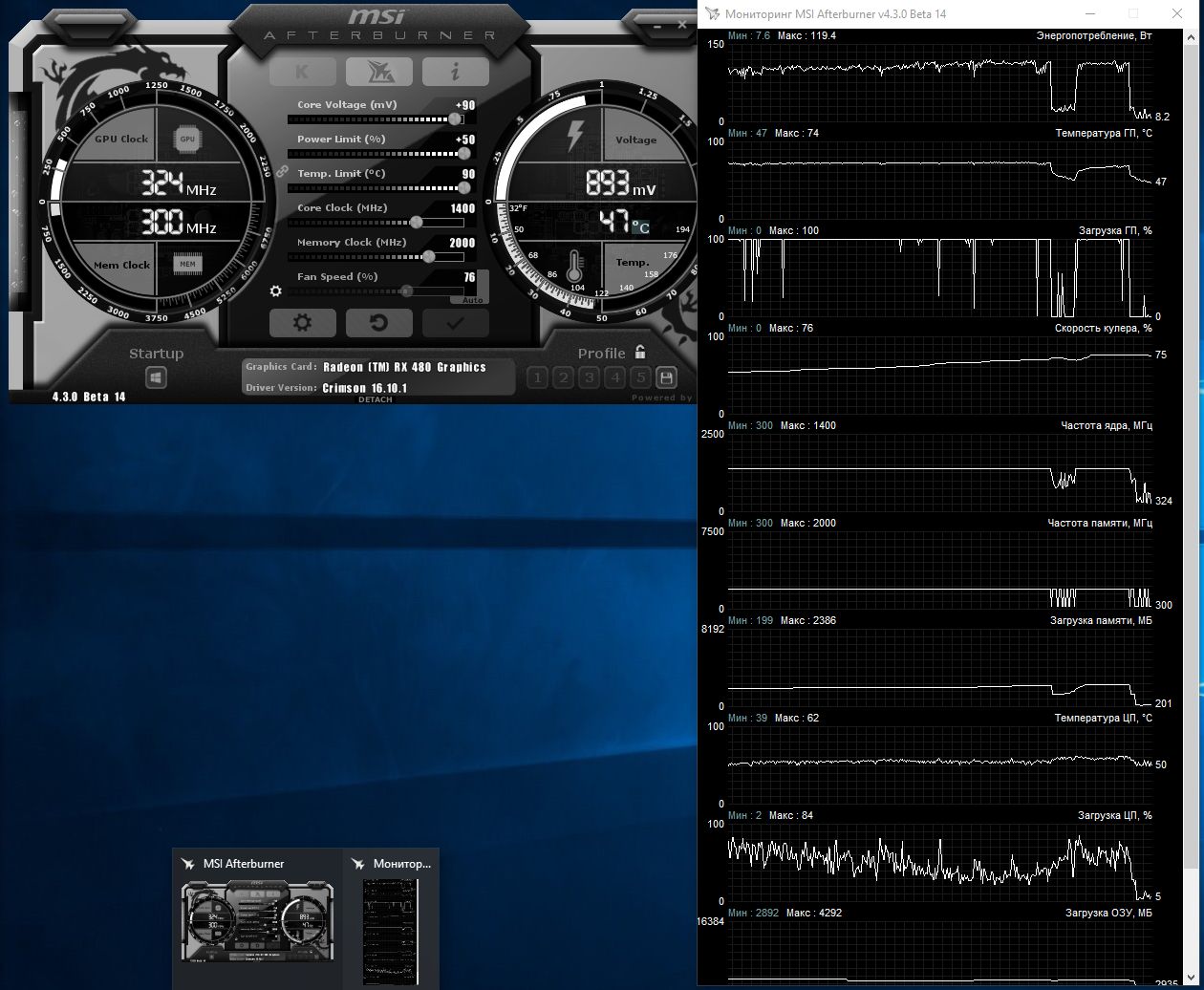
Task: Click driver version Crimson 16.10.1
Action: (364, 388)
